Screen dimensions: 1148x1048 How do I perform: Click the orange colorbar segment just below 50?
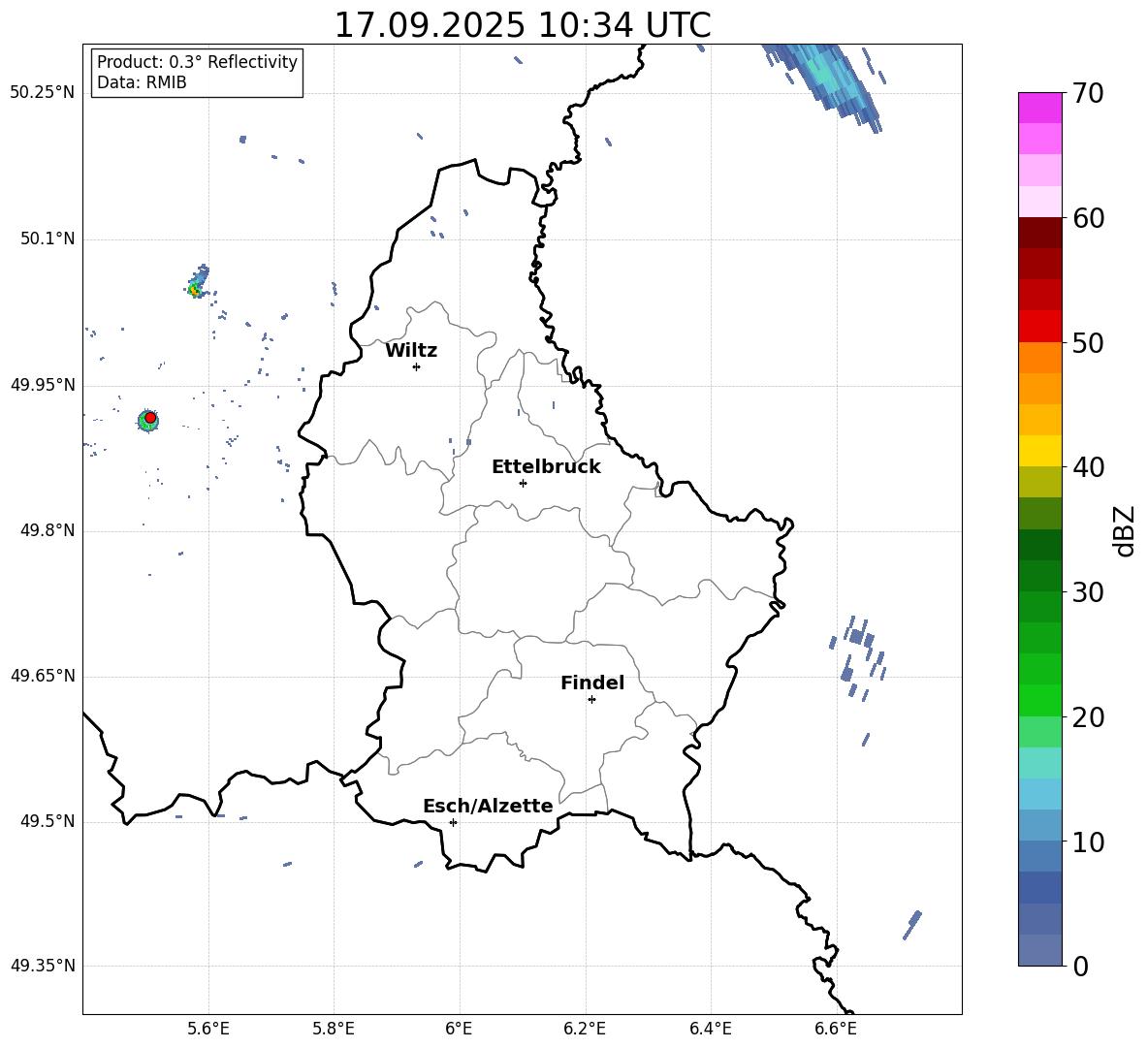(x=1040, y=358)
